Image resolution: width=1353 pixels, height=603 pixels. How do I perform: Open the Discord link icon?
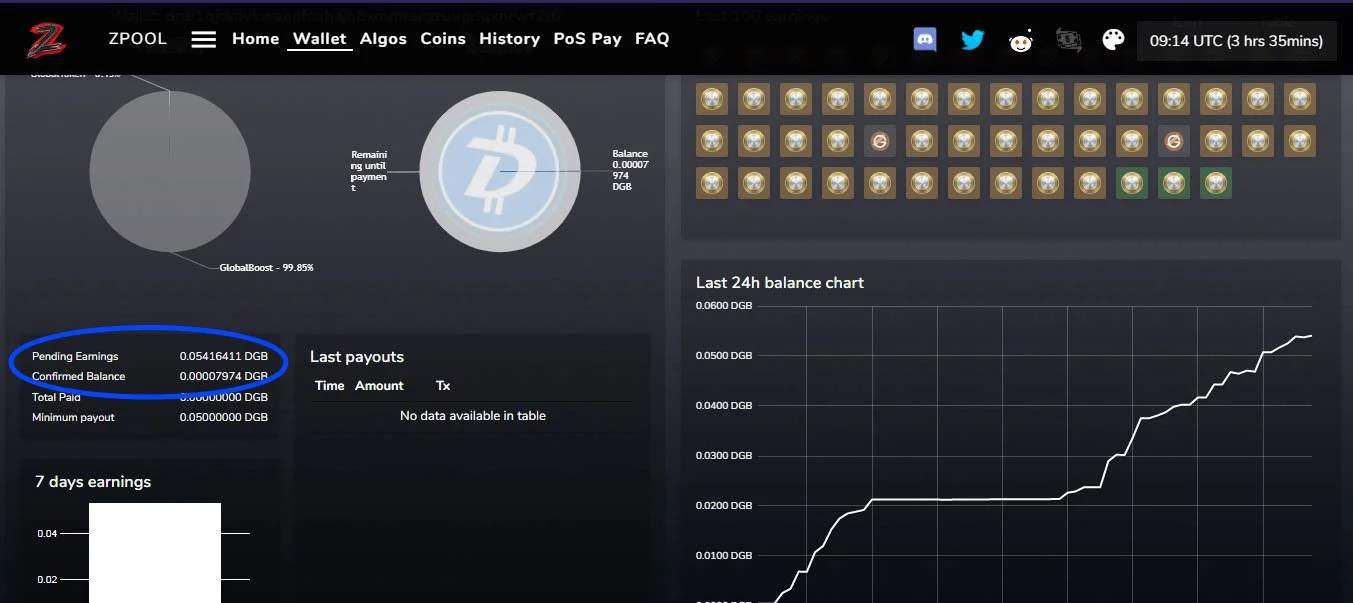[x=925, y=39]
